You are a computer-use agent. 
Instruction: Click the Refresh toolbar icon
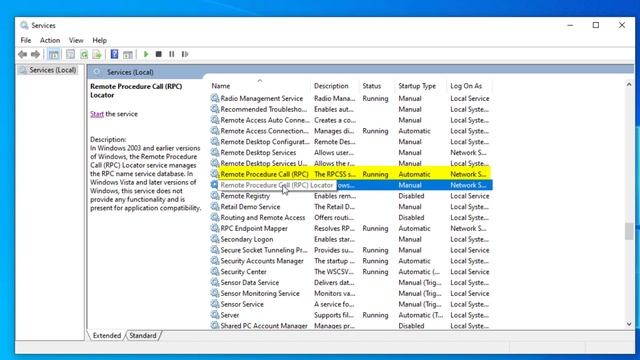tap(84, 54)
